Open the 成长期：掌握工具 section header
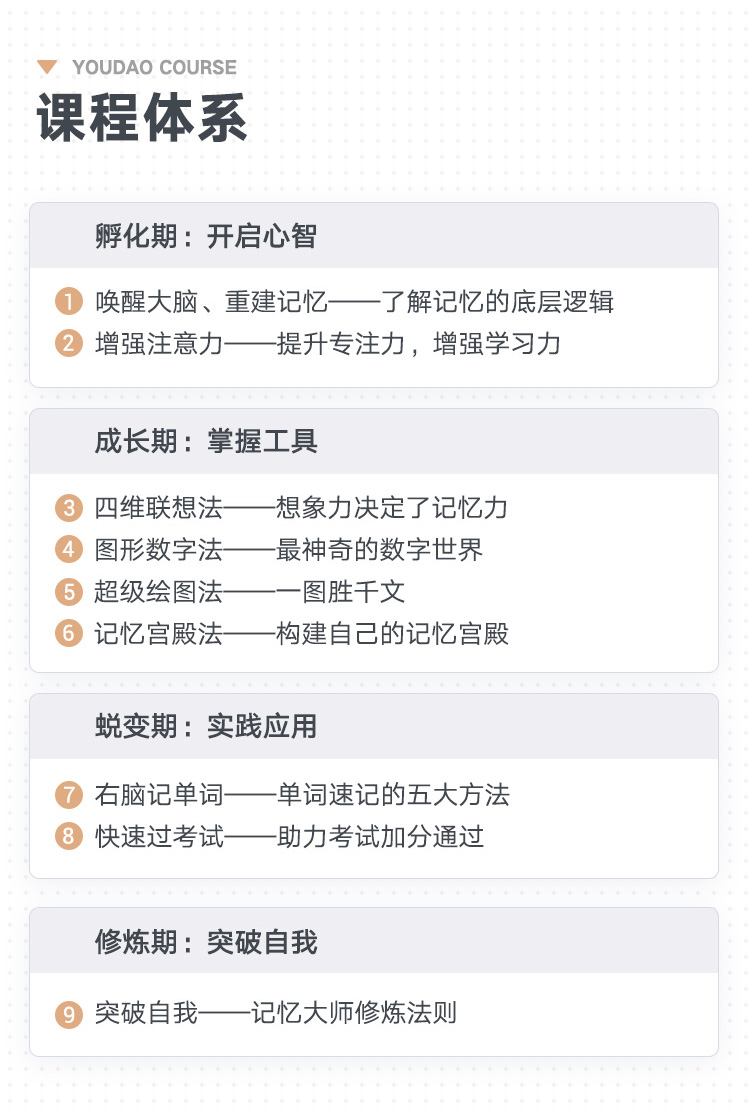 coord(374,442)
